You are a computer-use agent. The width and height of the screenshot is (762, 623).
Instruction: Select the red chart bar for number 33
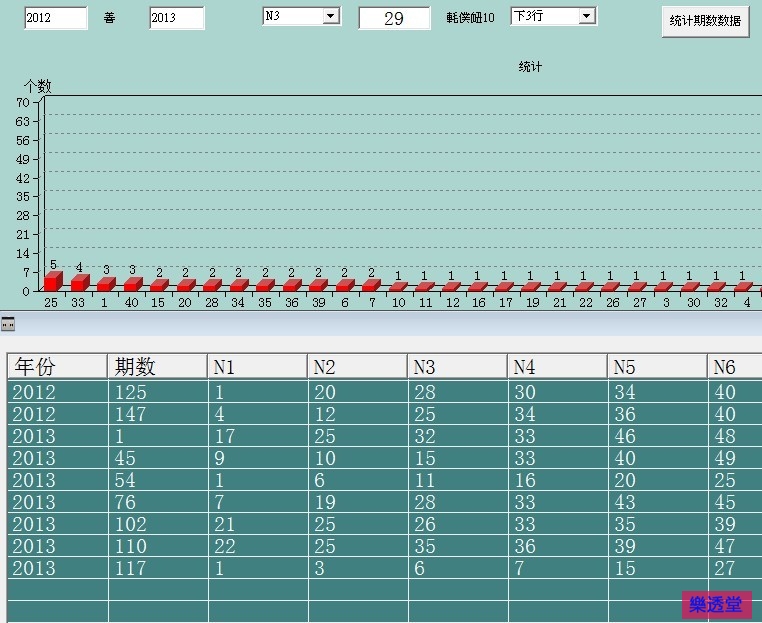coord(79,283)
